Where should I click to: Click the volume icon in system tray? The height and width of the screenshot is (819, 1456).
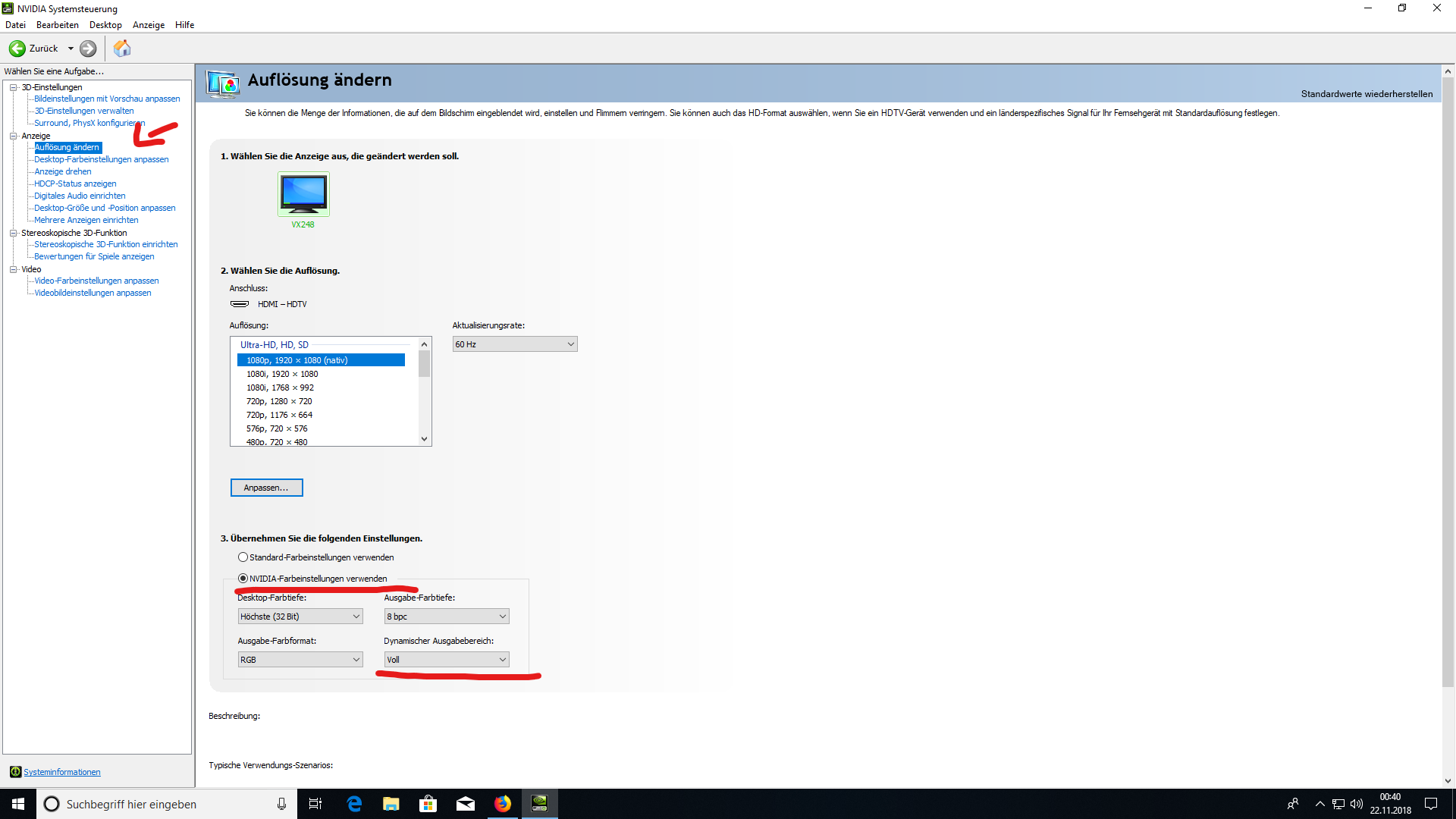1357,804
